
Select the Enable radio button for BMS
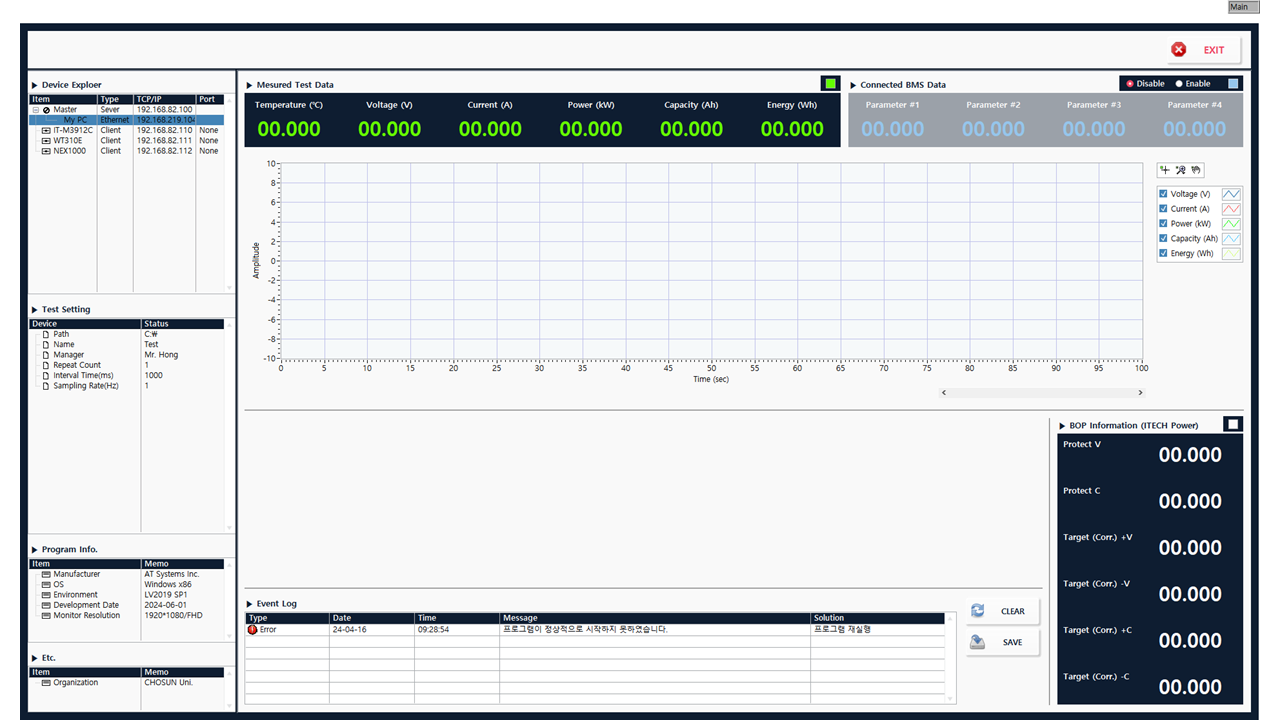[1179, 84]
